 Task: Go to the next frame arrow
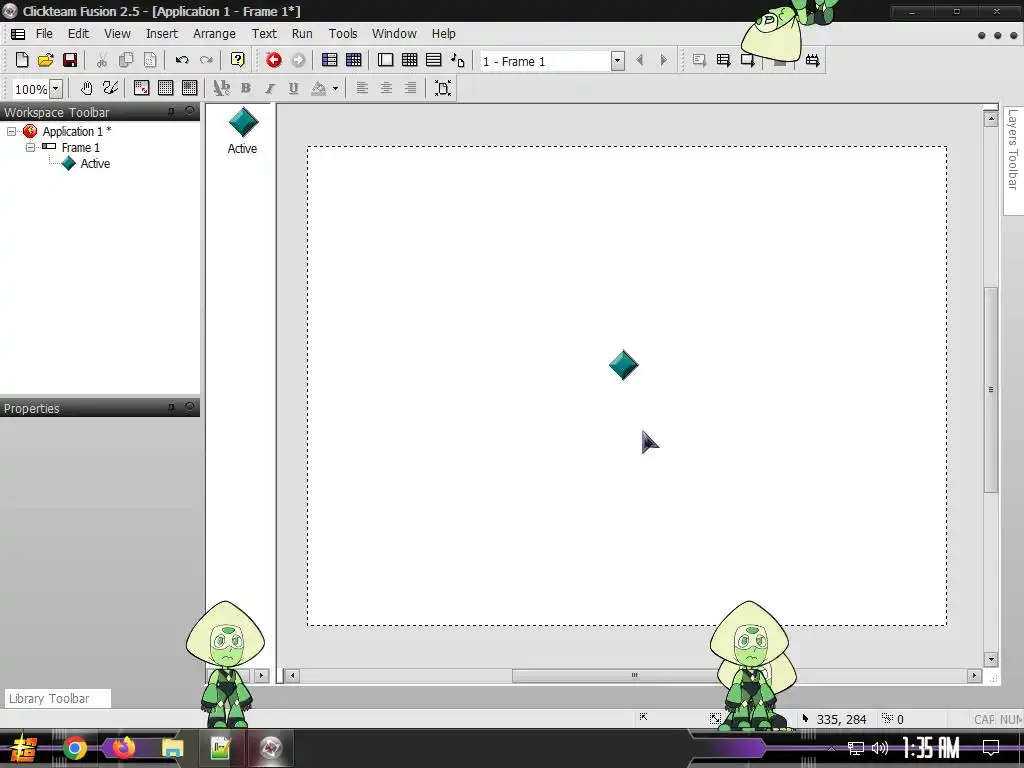[x=664, y=60]
